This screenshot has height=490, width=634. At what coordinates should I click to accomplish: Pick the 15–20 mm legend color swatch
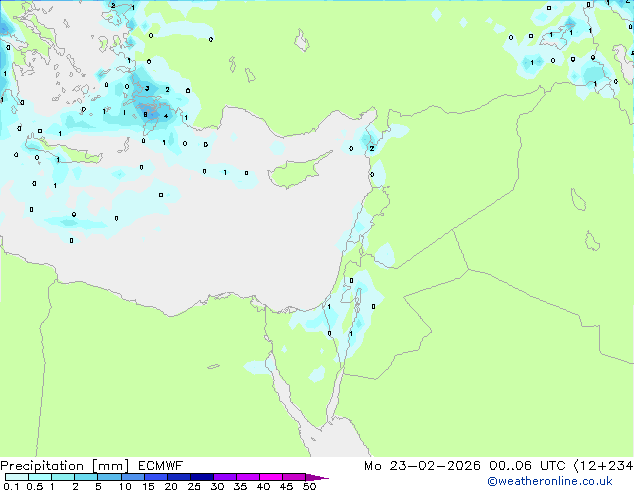point(155,477)
